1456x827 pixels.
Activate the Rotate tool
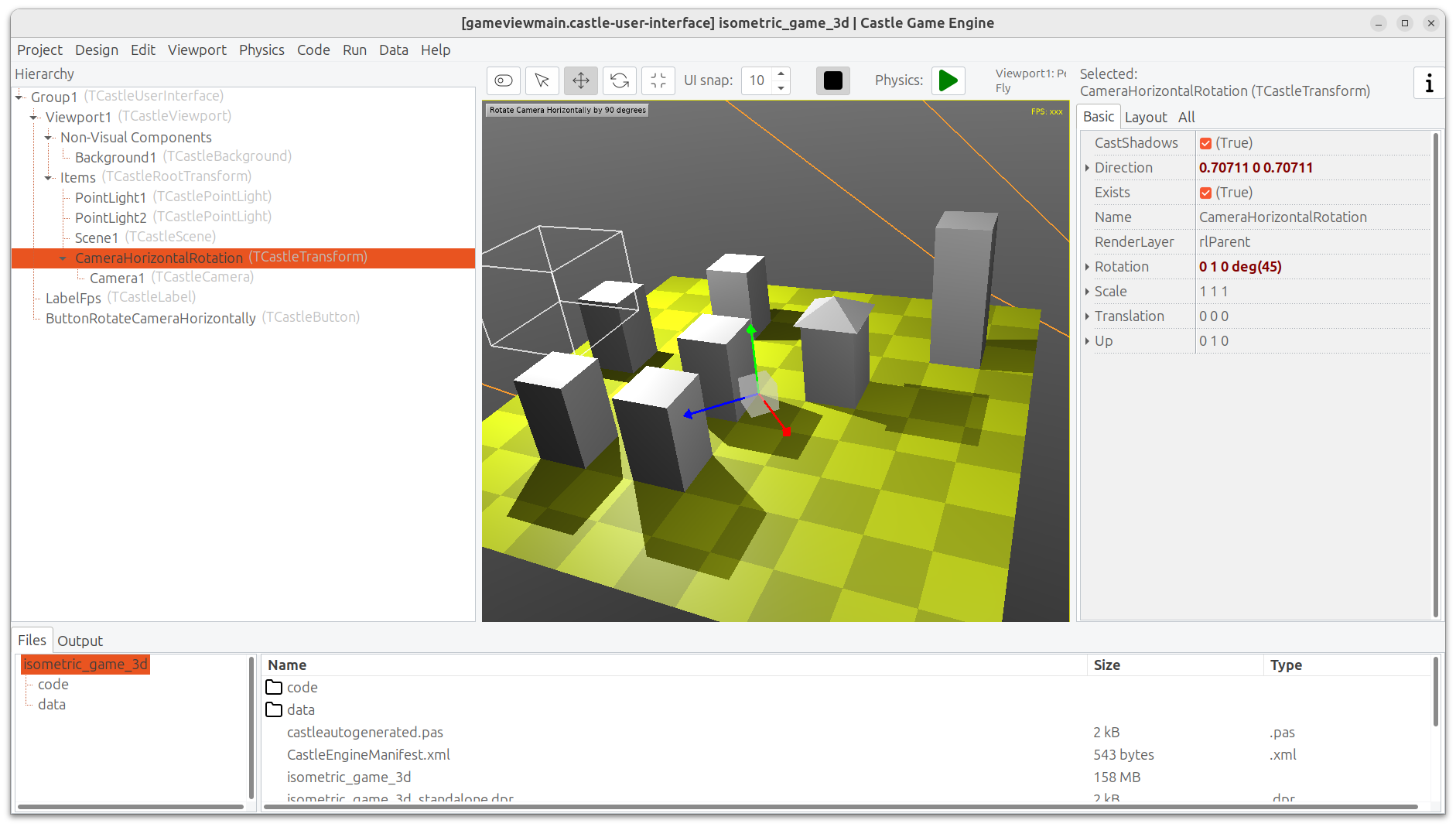click(x=620, y=80)
